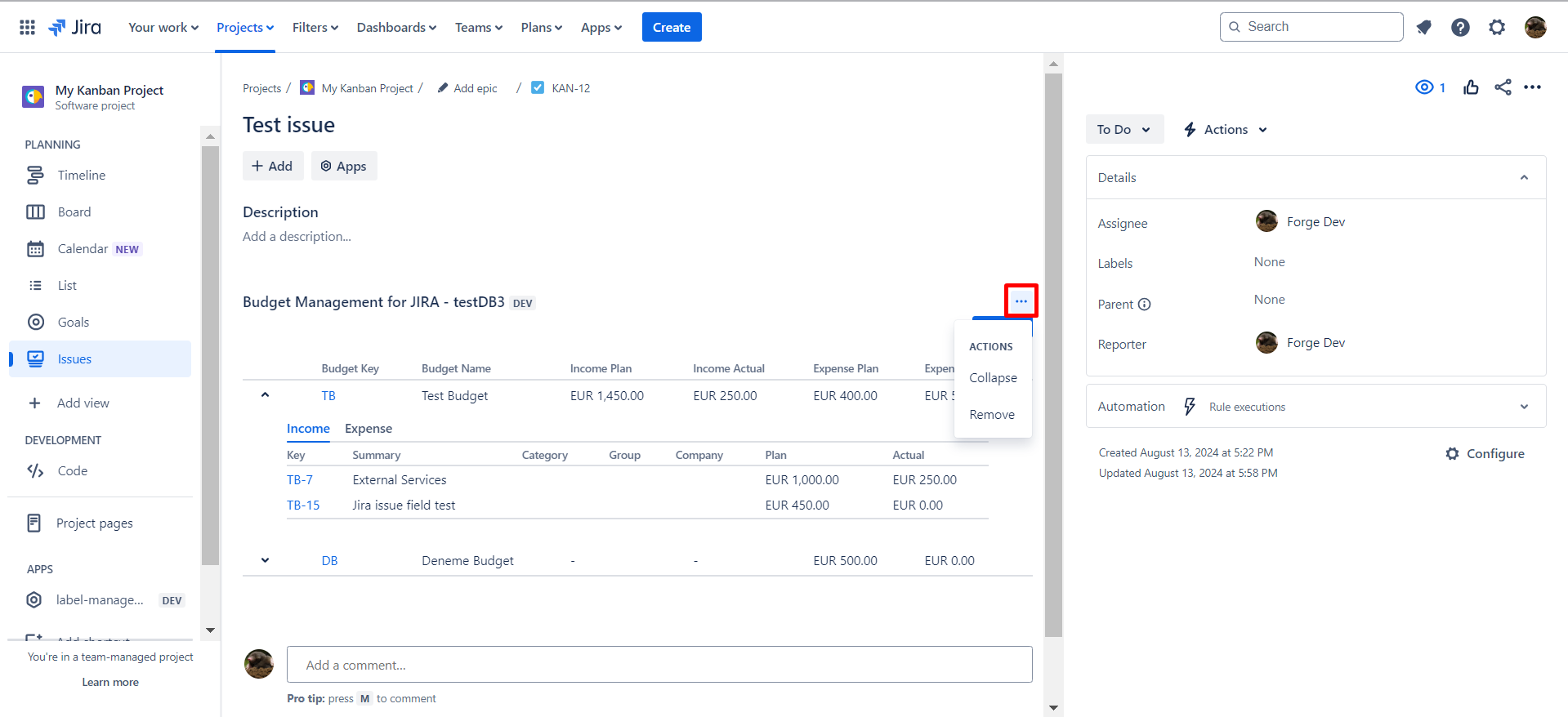Open the Apps dropdown in top navigation
This screenshot has height=717, width=1568.
pyautogui.click(x=601, y=27)
